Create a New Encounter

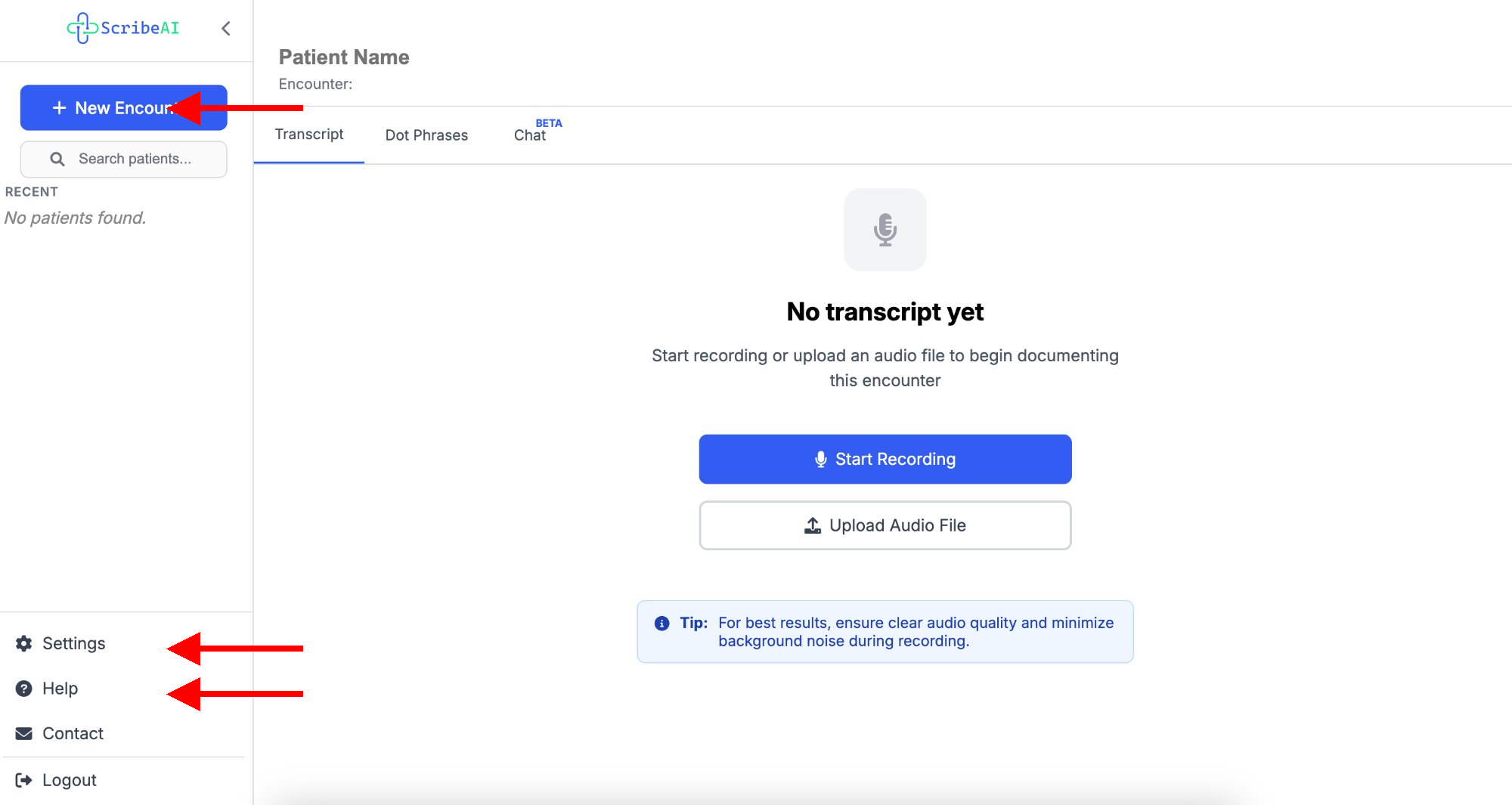[113, 108]
